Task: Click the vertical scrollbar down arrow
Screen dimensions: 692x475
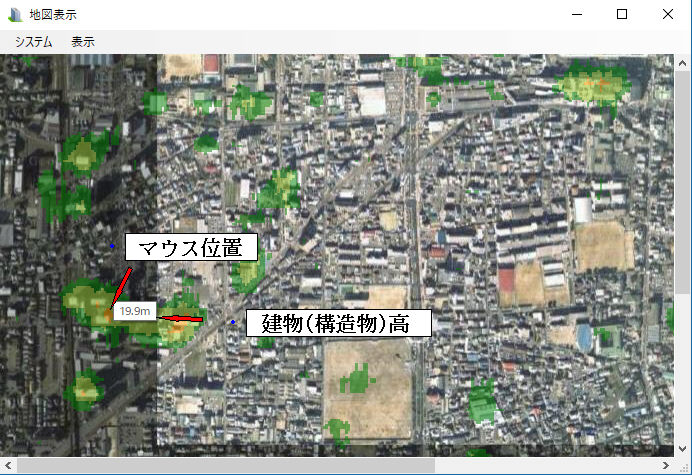Action: [682, 447]
